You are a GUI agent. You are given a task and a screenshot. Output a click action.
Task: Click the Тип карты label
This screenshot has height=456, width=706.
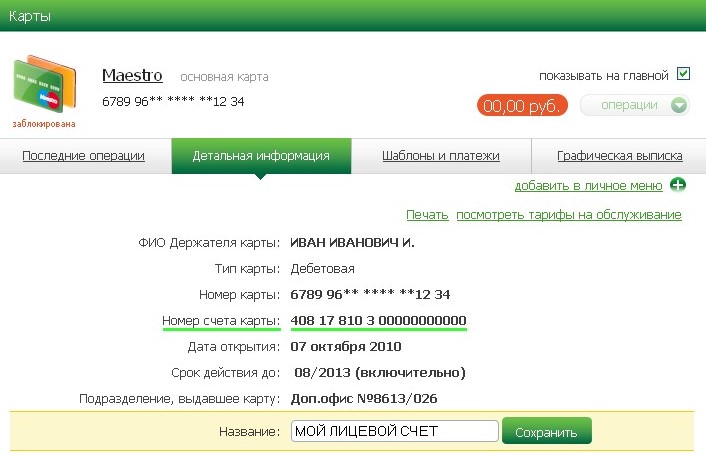247,269
